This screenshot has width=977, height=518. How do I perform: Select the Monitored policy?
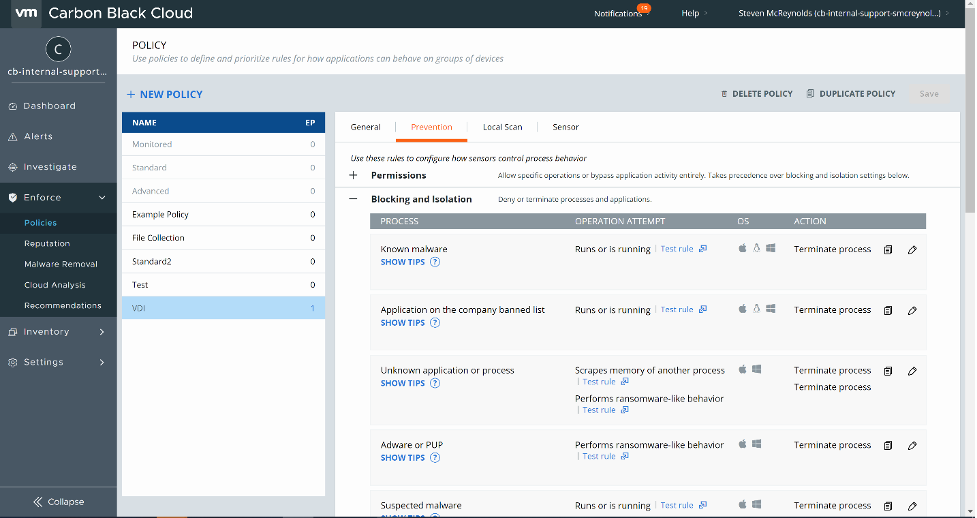223,144
